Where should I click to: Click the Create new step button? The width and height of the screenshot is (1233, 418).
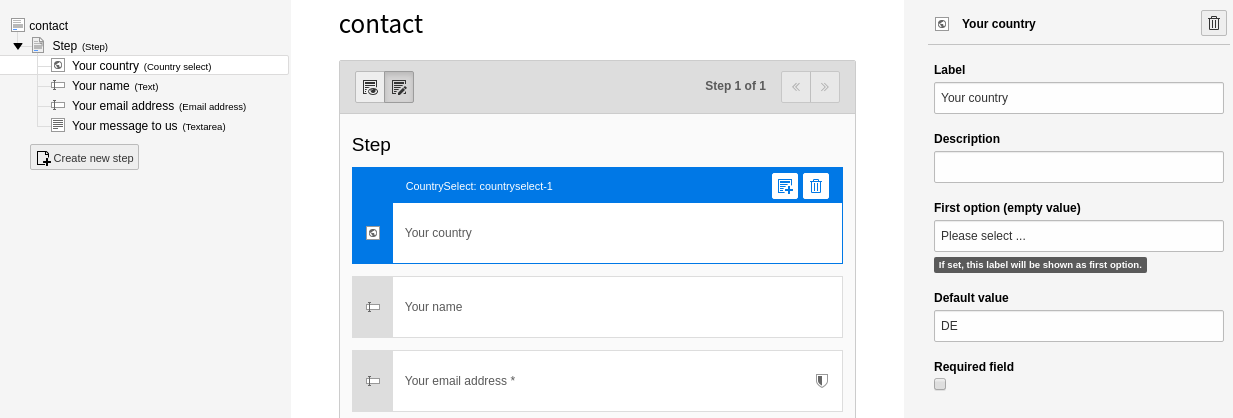coord(84,157)
